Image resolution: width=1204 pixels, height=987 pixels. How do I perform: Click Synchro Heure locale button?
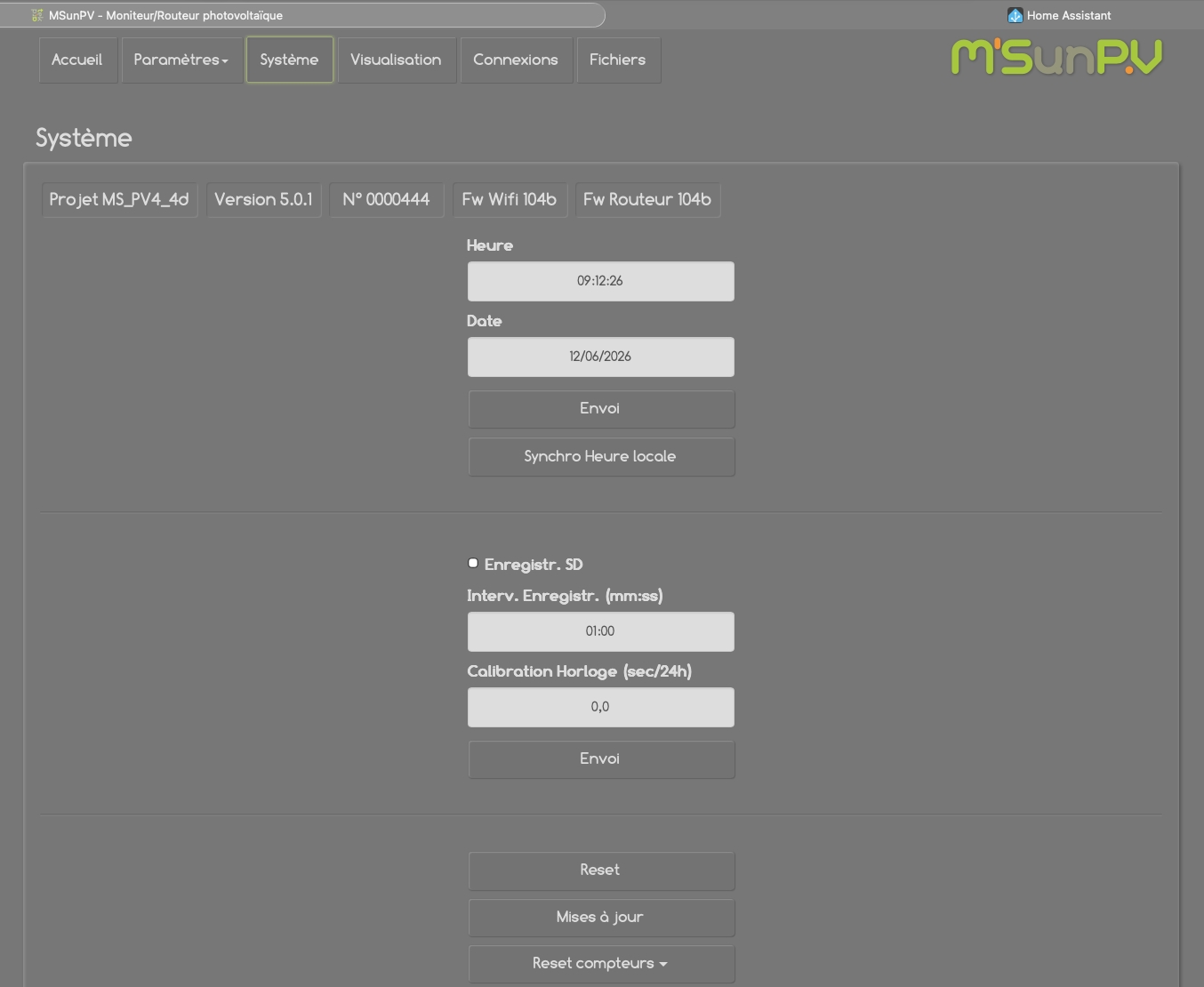coord(601,456)
